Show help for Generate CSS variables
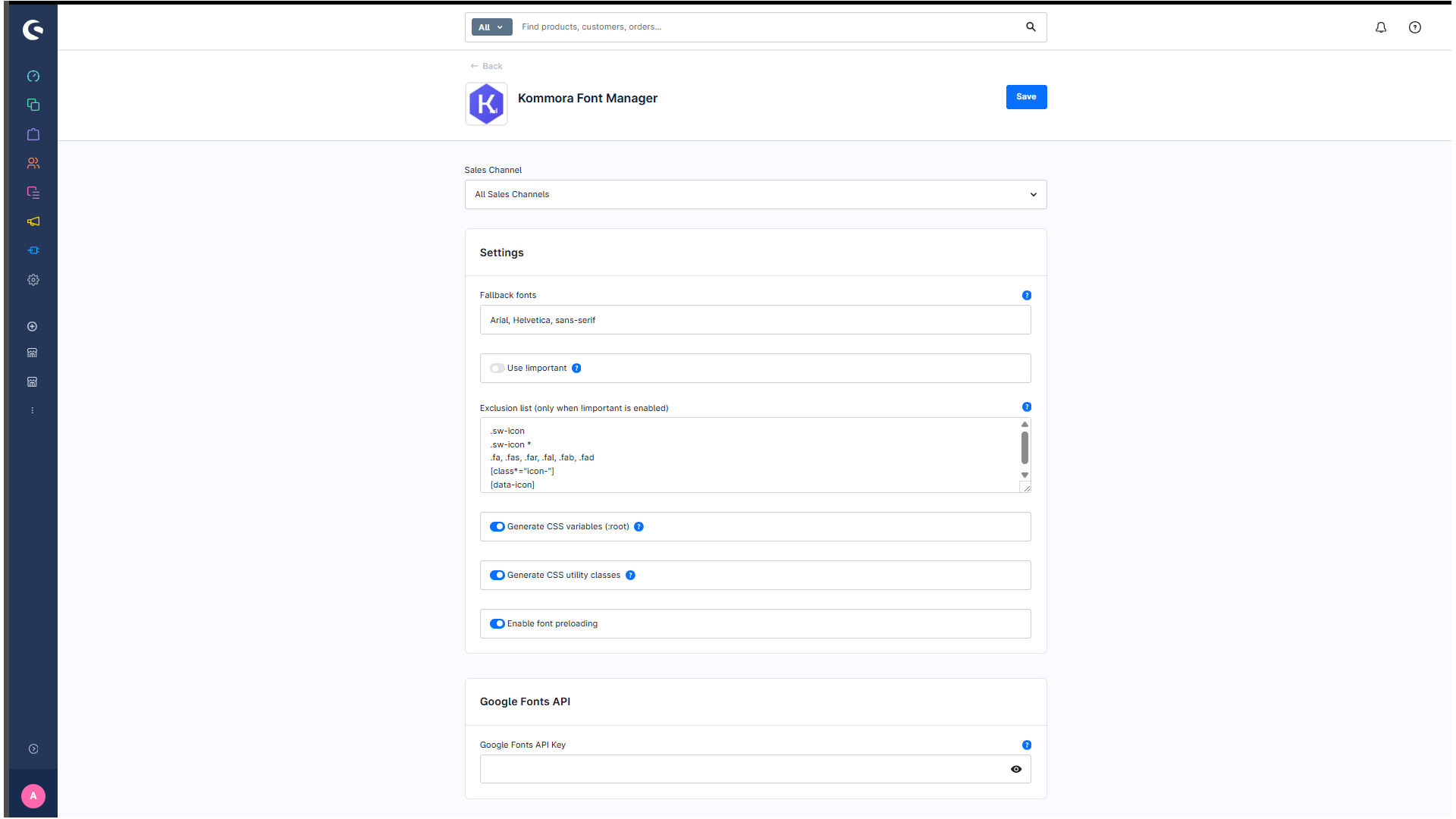Image resolution: width=1456 pixels, height=819 pixels. 639,527
